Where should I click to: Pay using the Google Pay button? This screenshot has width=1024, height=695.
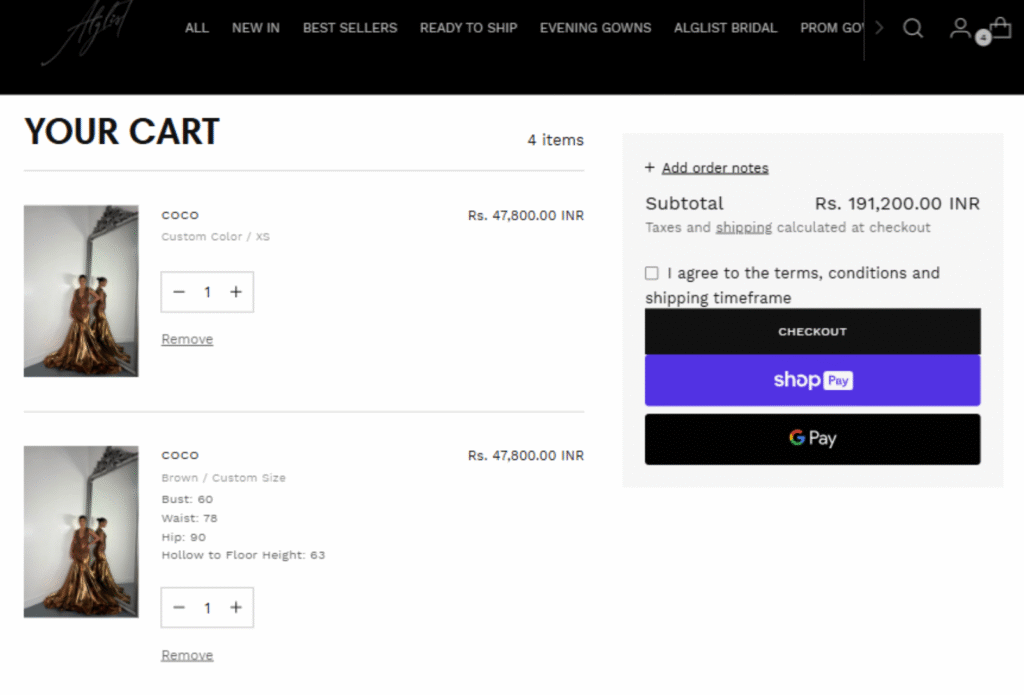tap(812, 439)
